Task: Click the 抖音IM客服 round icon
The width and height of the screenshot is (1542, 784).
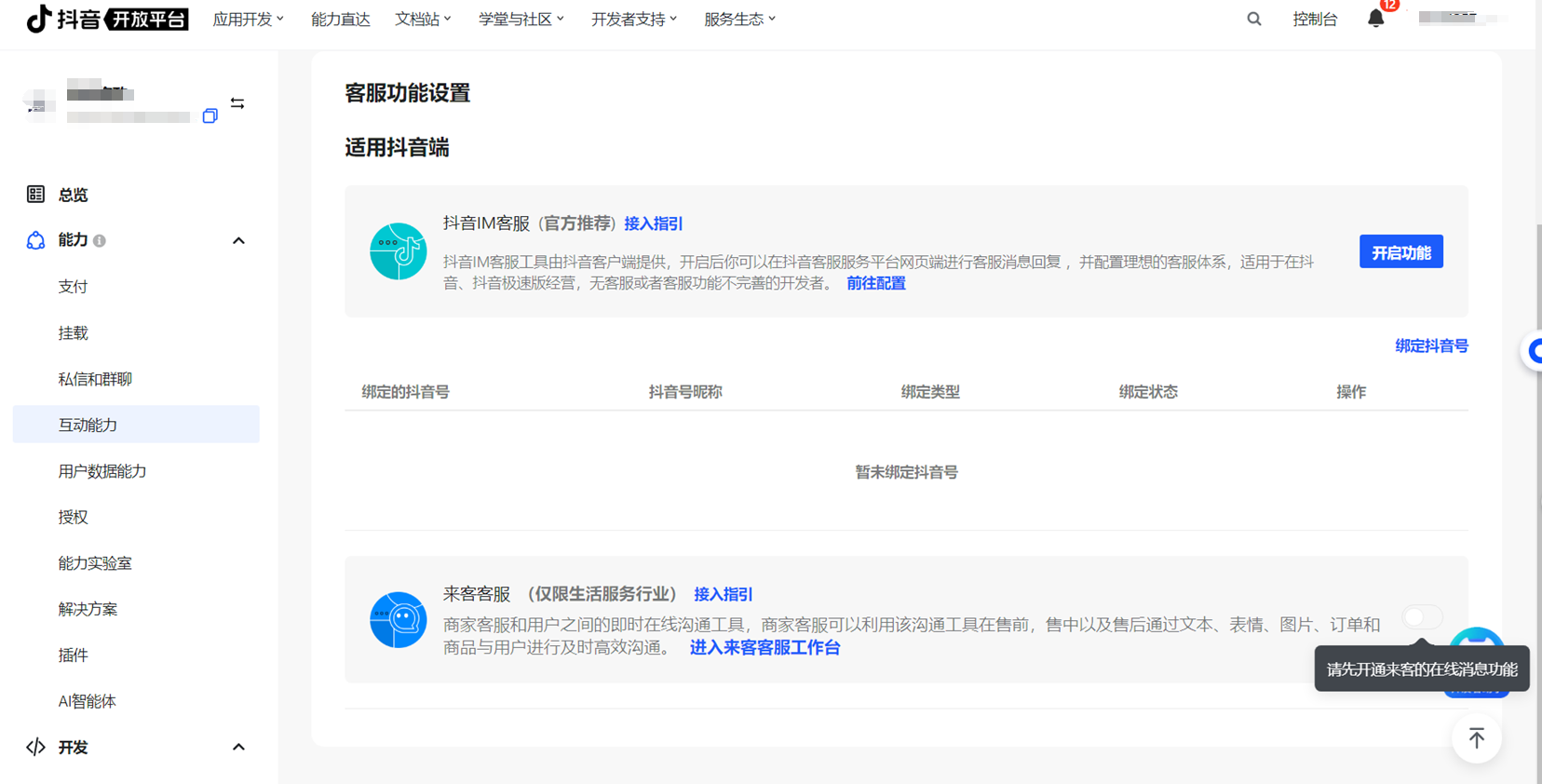Action: [x=398, y=251]
